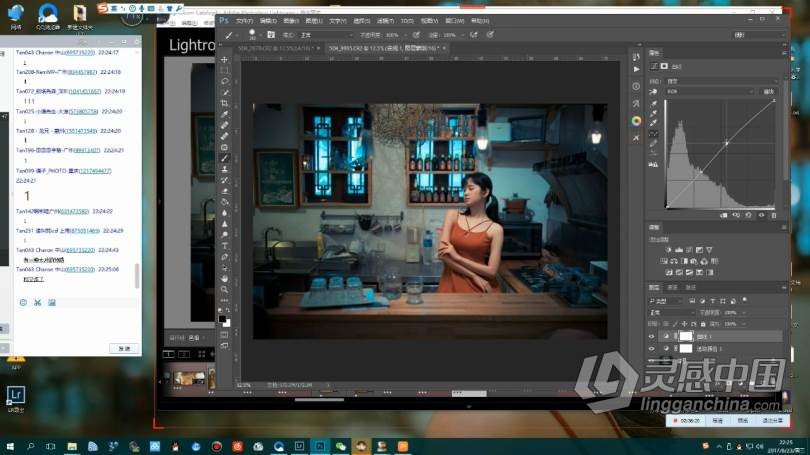
Task: Open the layer blend mode dropdown
Action: pos(673,312)
